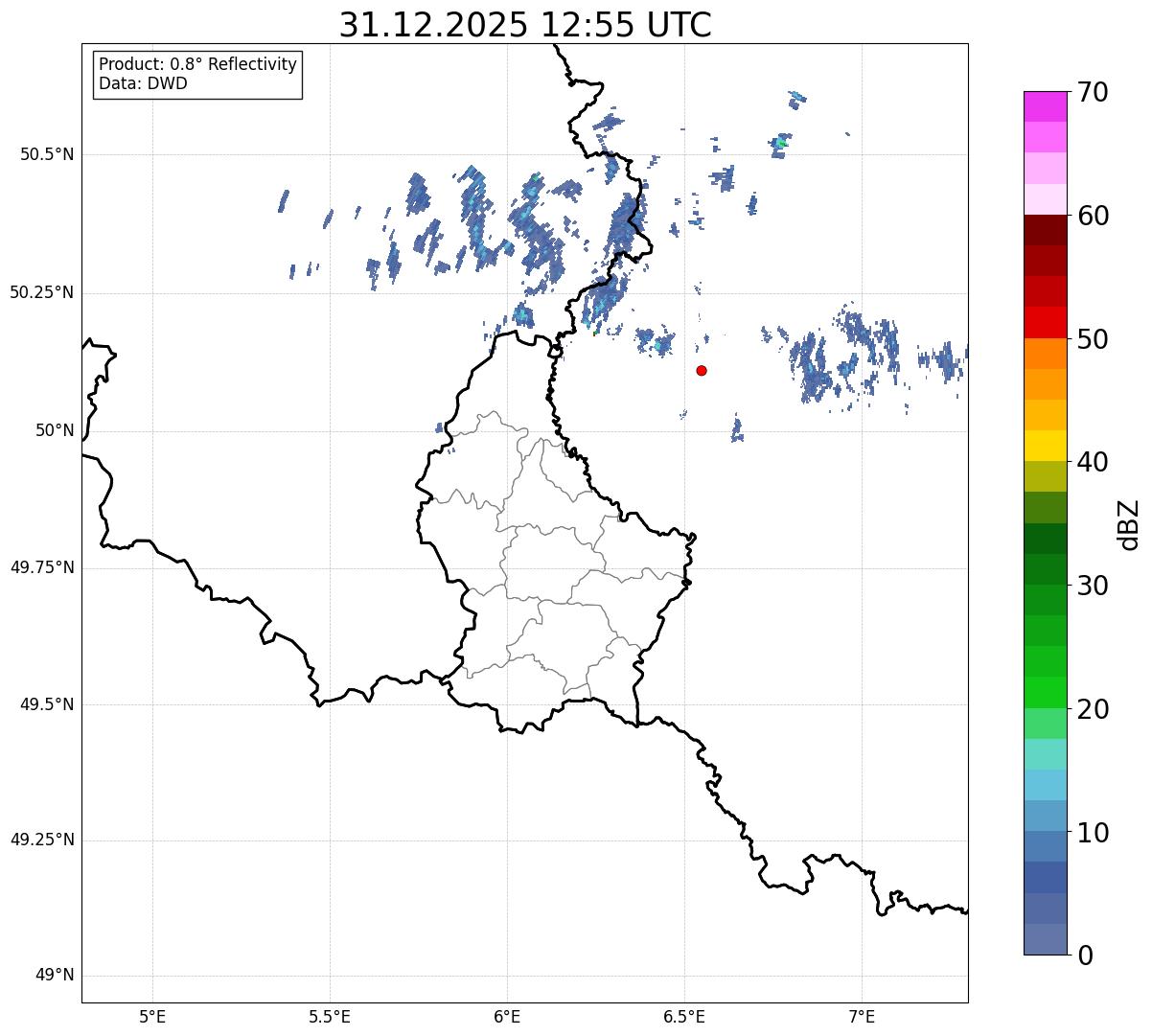Click the 5°E longitude label
The image size is (1152, 1036).
tap(152, 1017)
